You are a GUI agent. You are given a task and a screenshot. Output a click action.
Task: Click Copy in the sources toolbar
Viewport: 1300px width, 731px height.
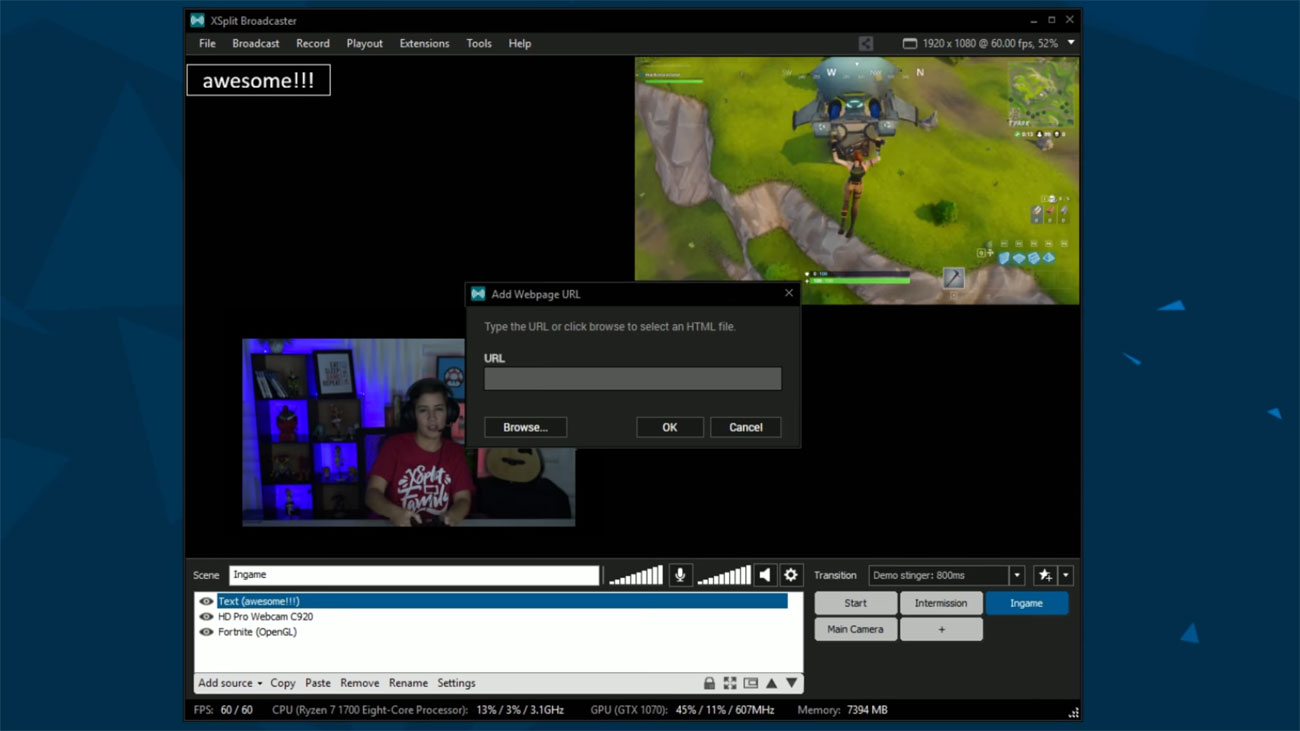coord(283,683)
